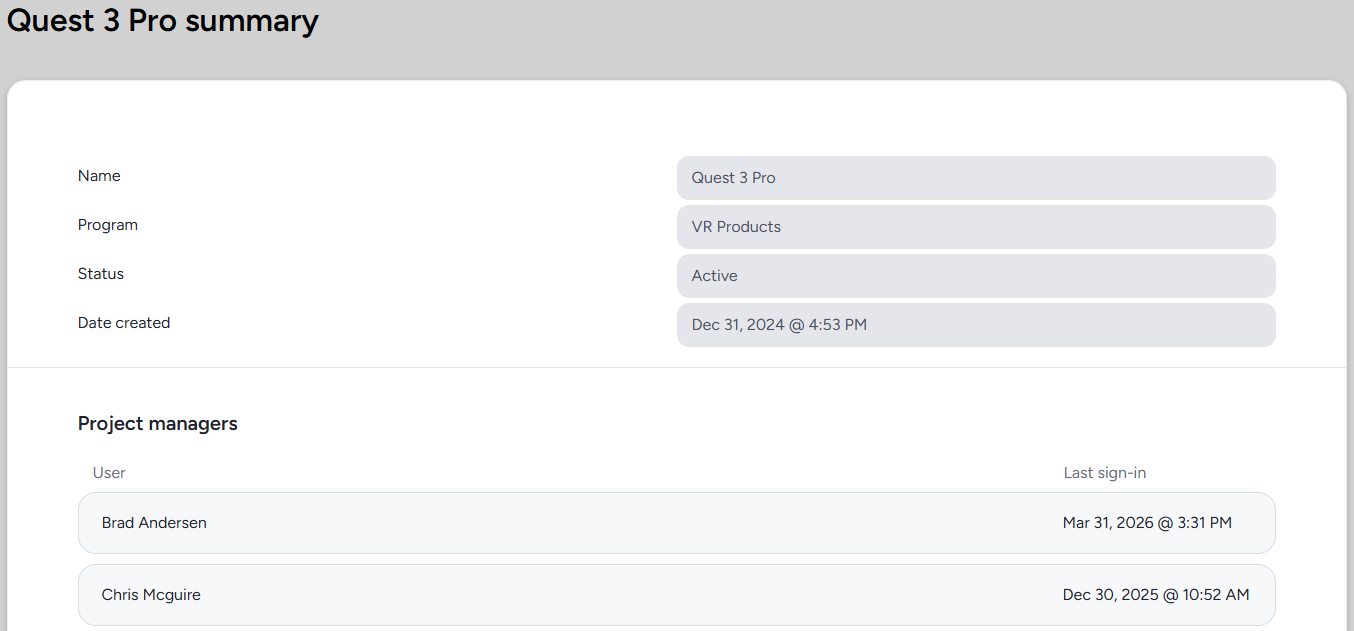This screenshot has height=631, width=1354.
Task: Click the divider line above Project managers
Action: [676, 368]
